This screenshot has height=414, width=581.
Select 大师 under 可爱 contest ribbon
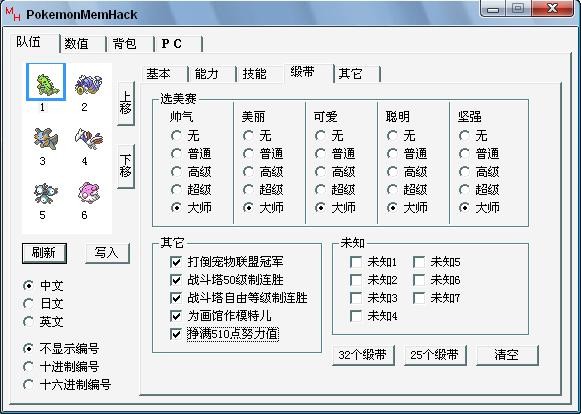click(335, 208)
